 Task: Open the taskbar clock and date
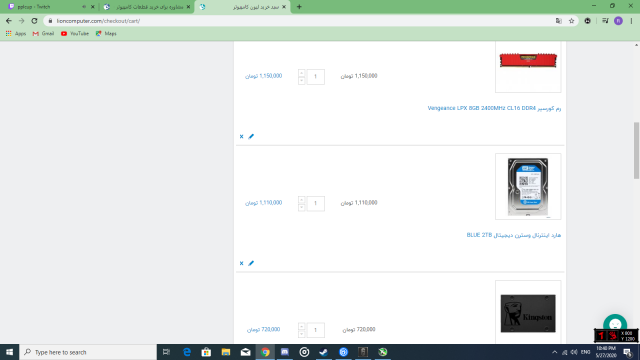[606, 352]
